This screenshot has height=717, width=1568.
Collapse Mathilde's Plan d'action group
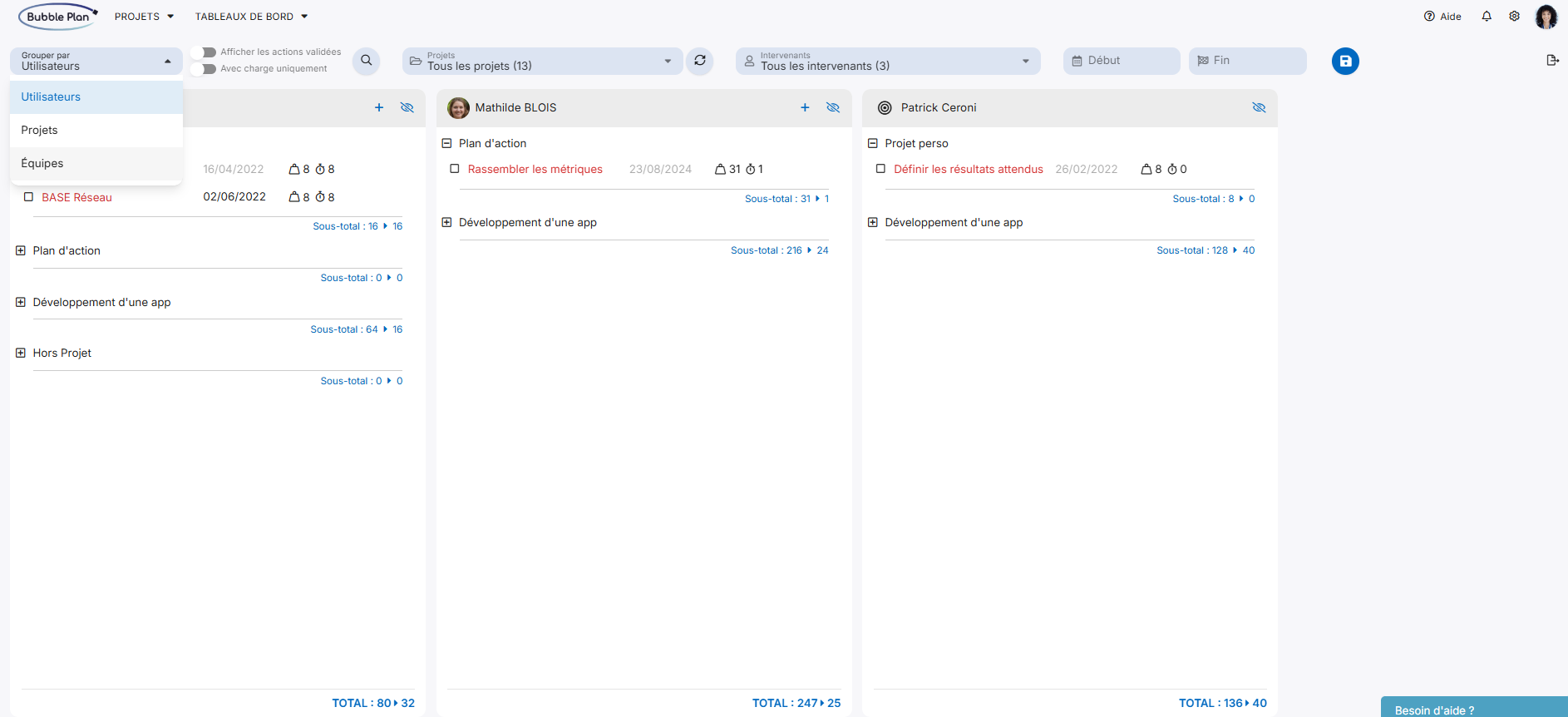point(446,143)
